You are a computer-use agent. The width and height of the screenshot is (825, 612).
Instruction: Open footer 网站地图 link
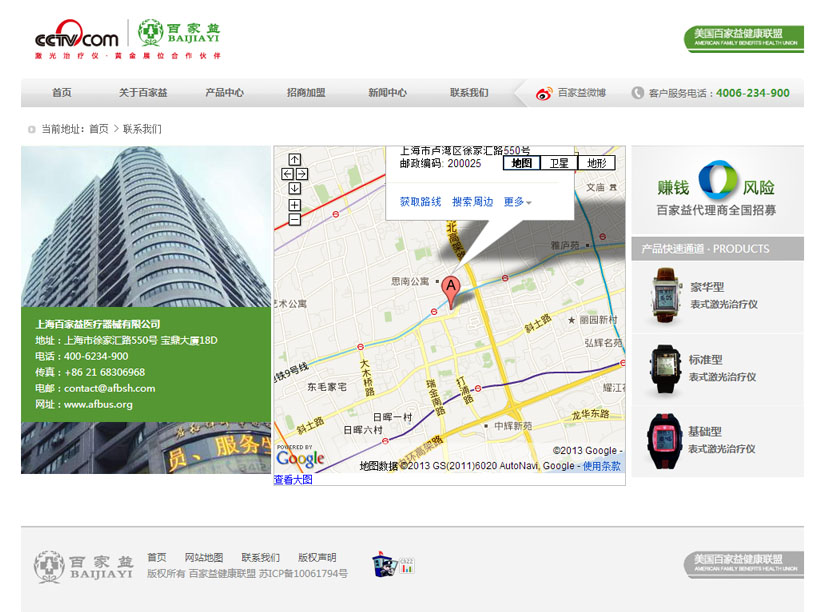(x=204, y=557)
